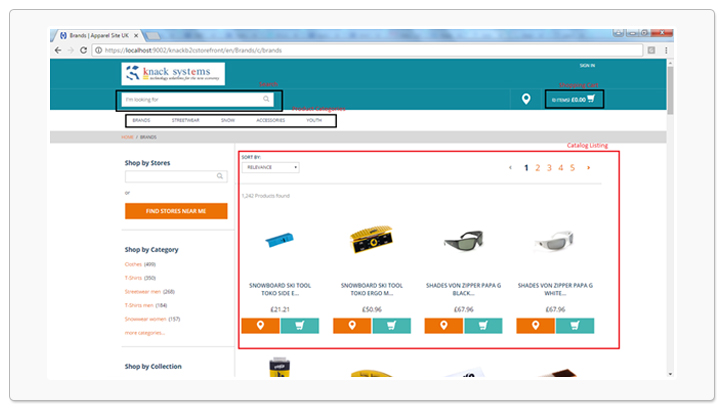
Task: Add Shades Von Zipper Papa G Black to cart
Action: pyautogui.click(x=483, y=326)
